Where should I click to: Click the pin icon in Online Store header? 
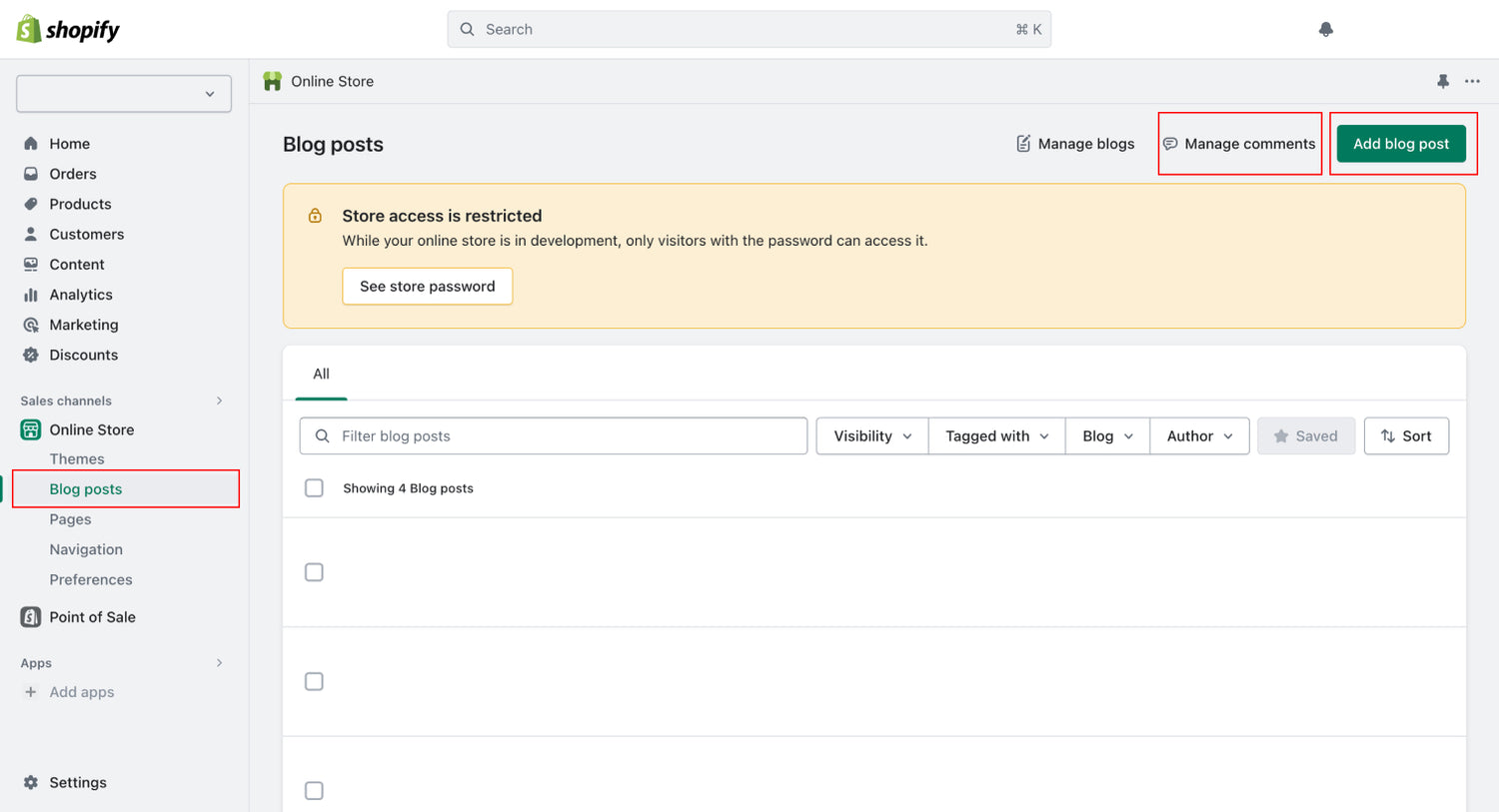(1443, 82)
